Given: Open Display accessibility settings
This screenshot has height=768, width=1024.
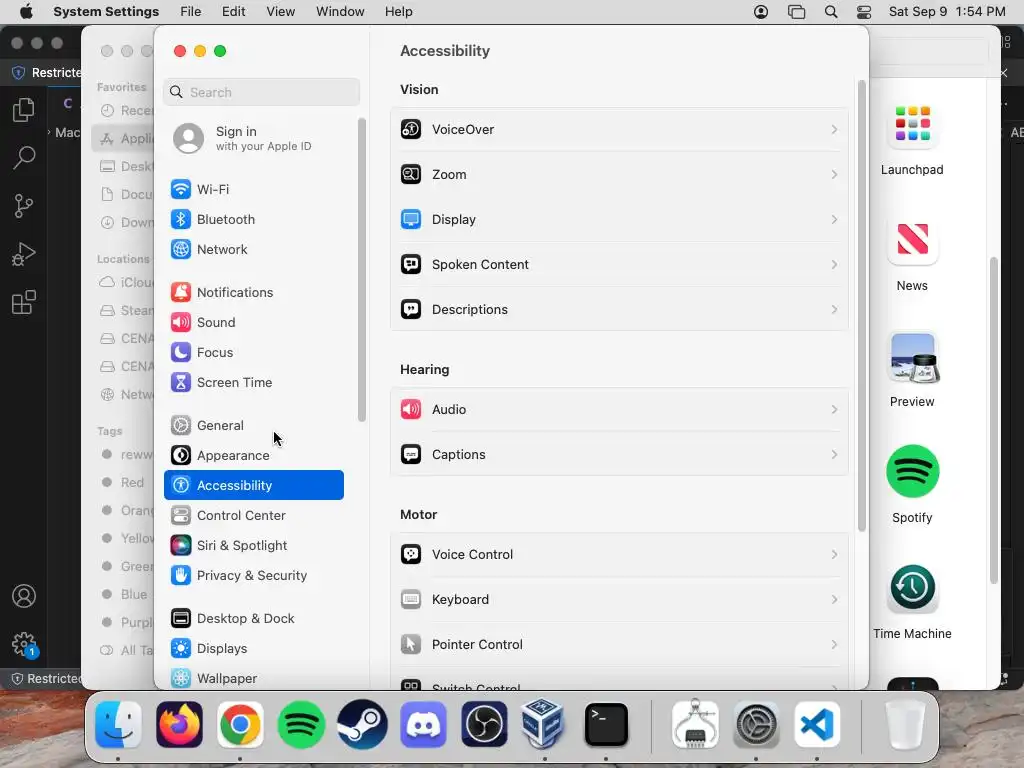Looking at the screenshot, I should [x=619, y=219].
